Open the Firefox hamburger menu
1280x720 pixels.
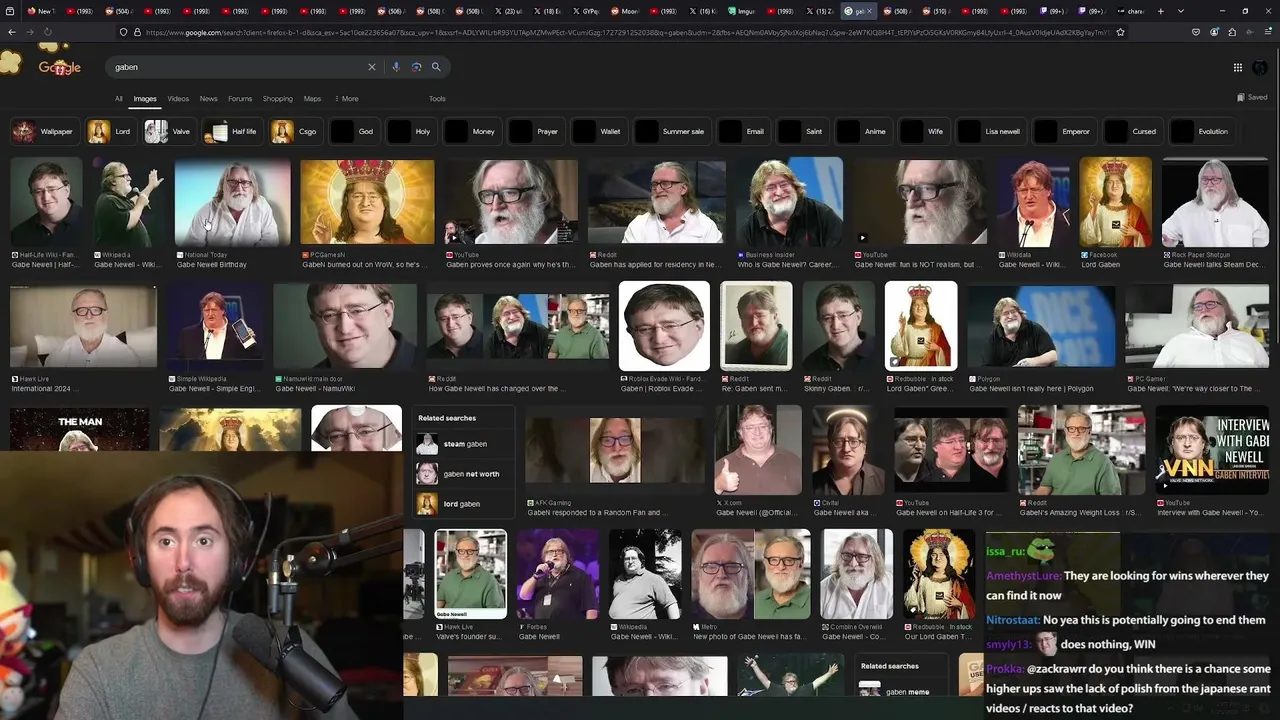[x=1267, y=32]
